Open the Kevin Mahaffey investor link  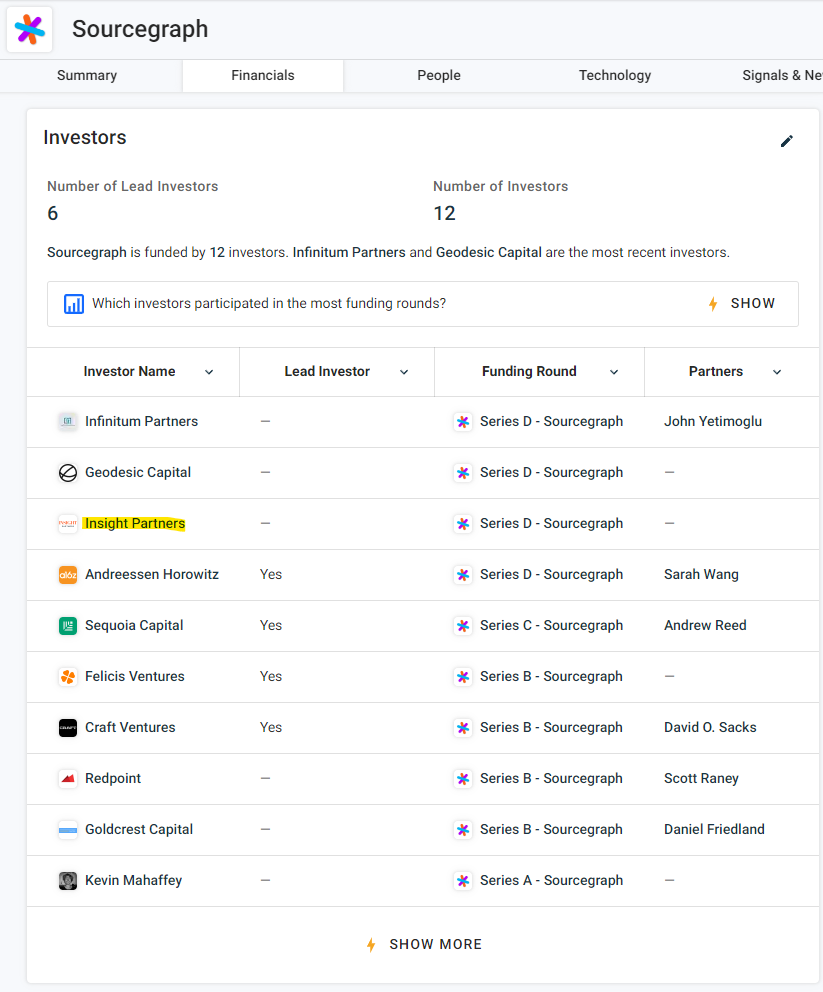point(133,881)
